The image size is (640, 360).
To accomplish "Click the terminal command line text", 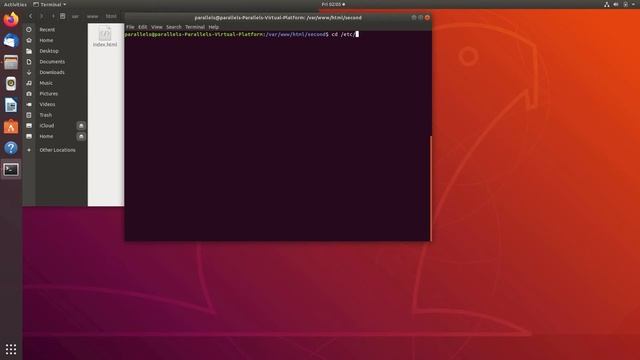I will click(x=242, y=34).
